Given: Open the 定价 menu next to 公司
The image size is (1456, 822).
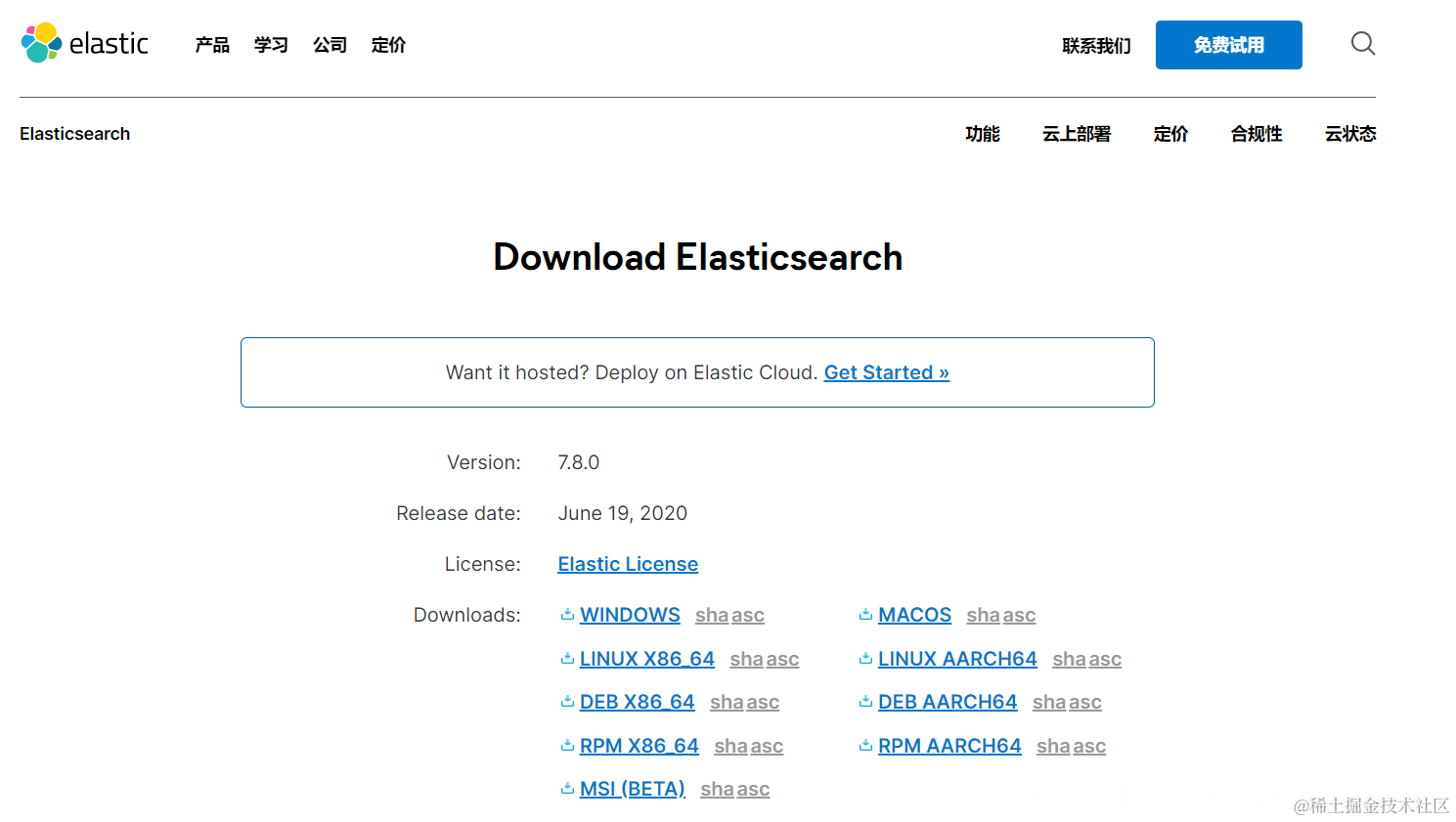Looking at the screenshot, I should tap(388, 45).
